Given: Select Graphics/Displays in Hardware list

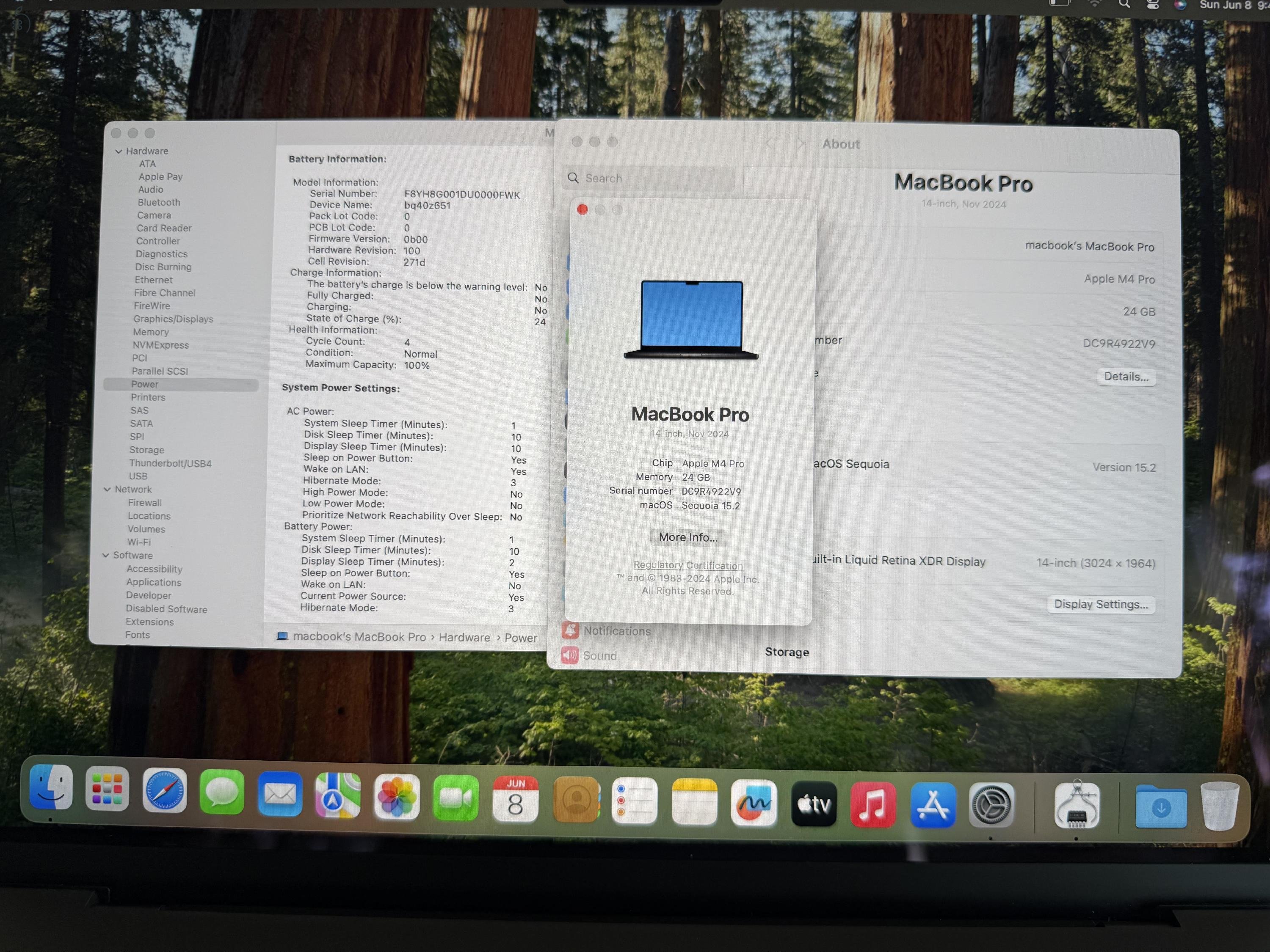Looking at the screenshot, I should pos(174,319).
